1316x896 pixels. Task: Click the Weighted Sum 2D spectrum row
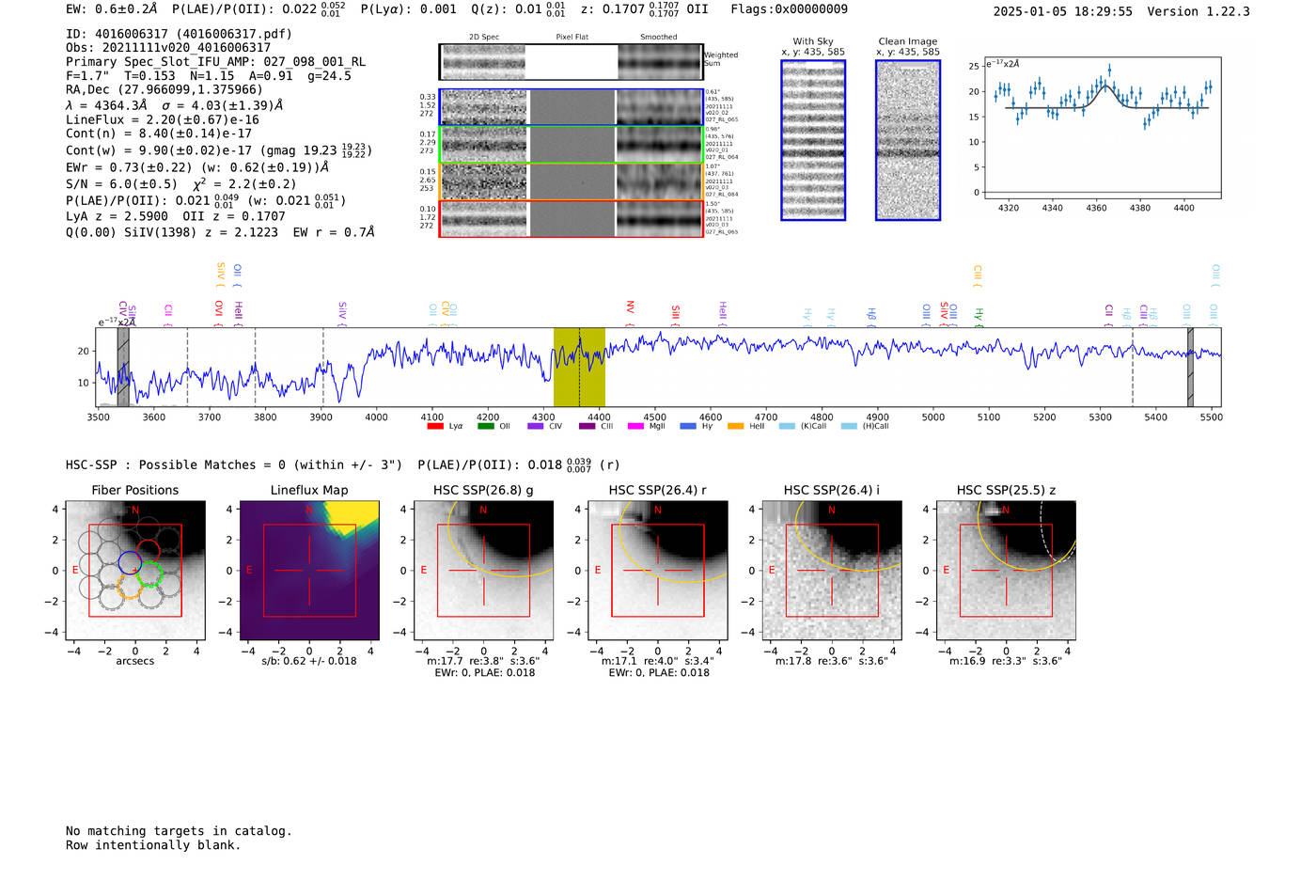(x=572, y=62)
